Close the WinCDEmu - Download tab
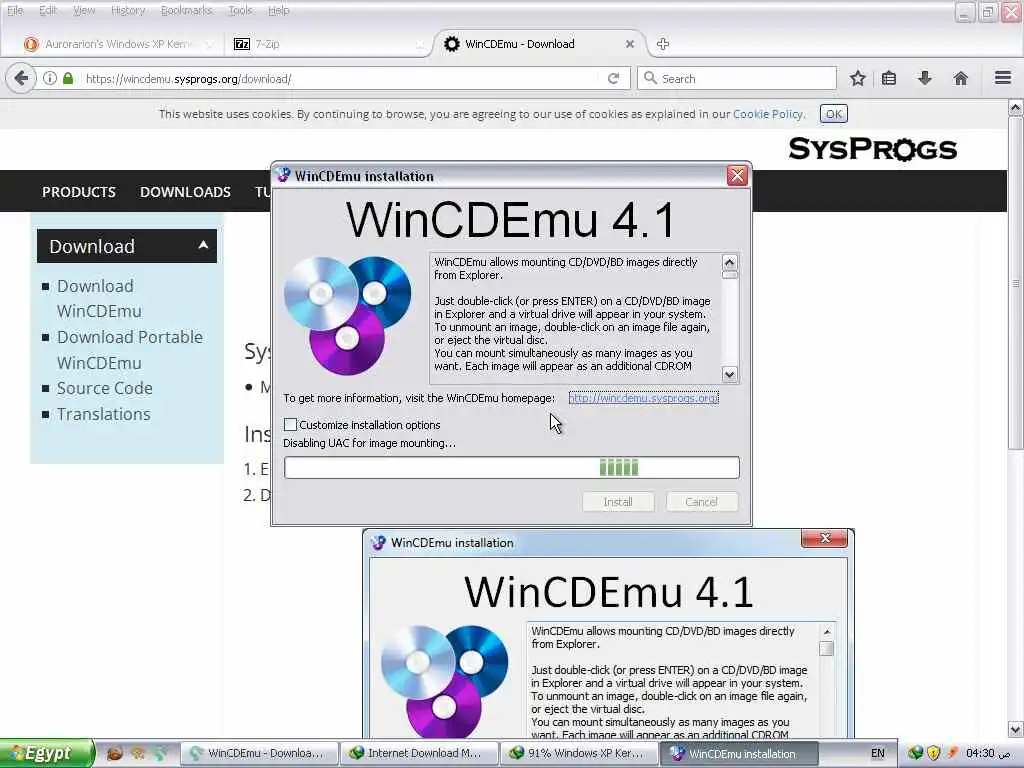The image size is (1024, 768). pos(630,44)
